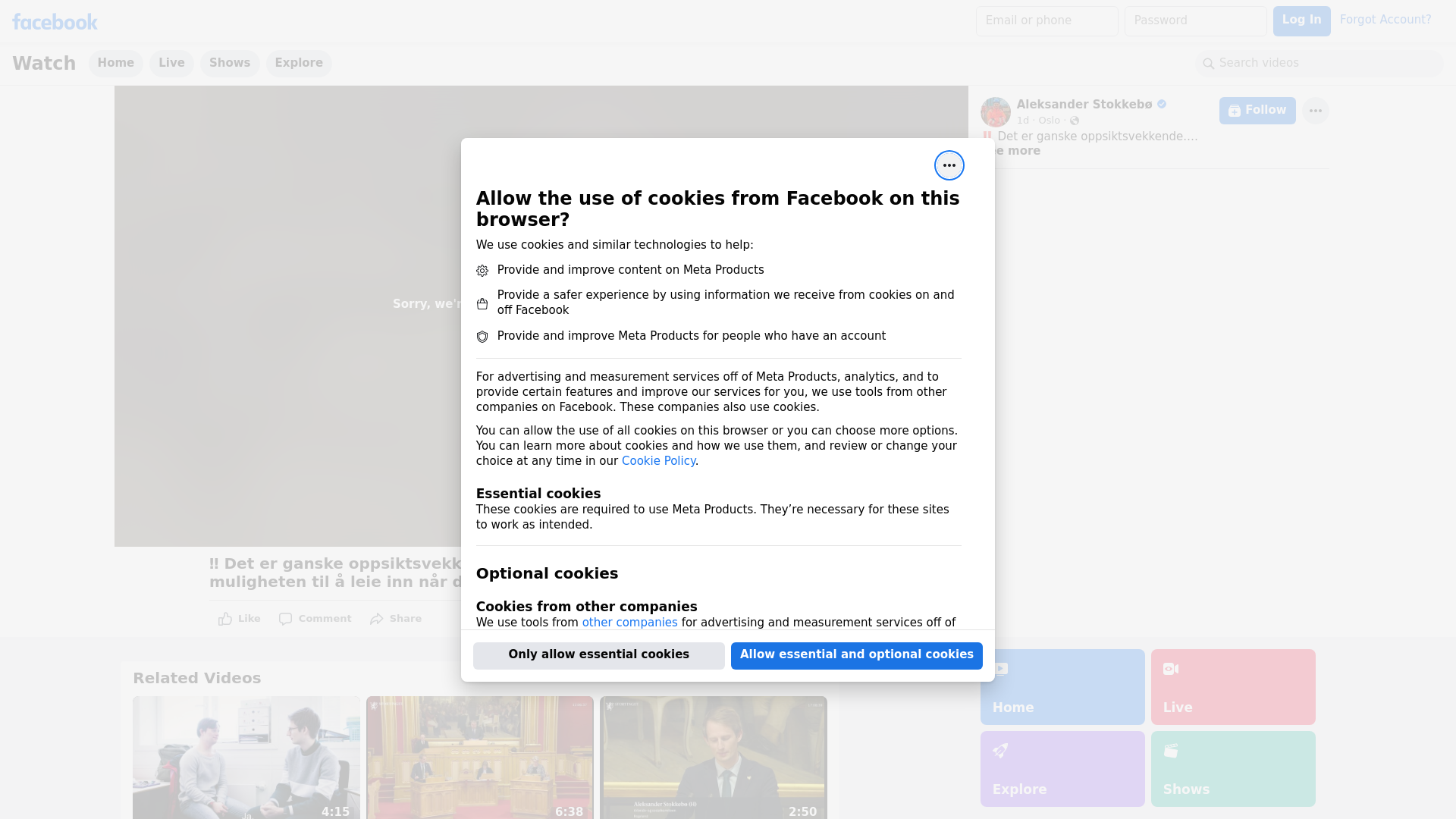This screenshot has height=819, width=1456.
Task: Open the related video lasting 4:15
Action: click(246, 758)
